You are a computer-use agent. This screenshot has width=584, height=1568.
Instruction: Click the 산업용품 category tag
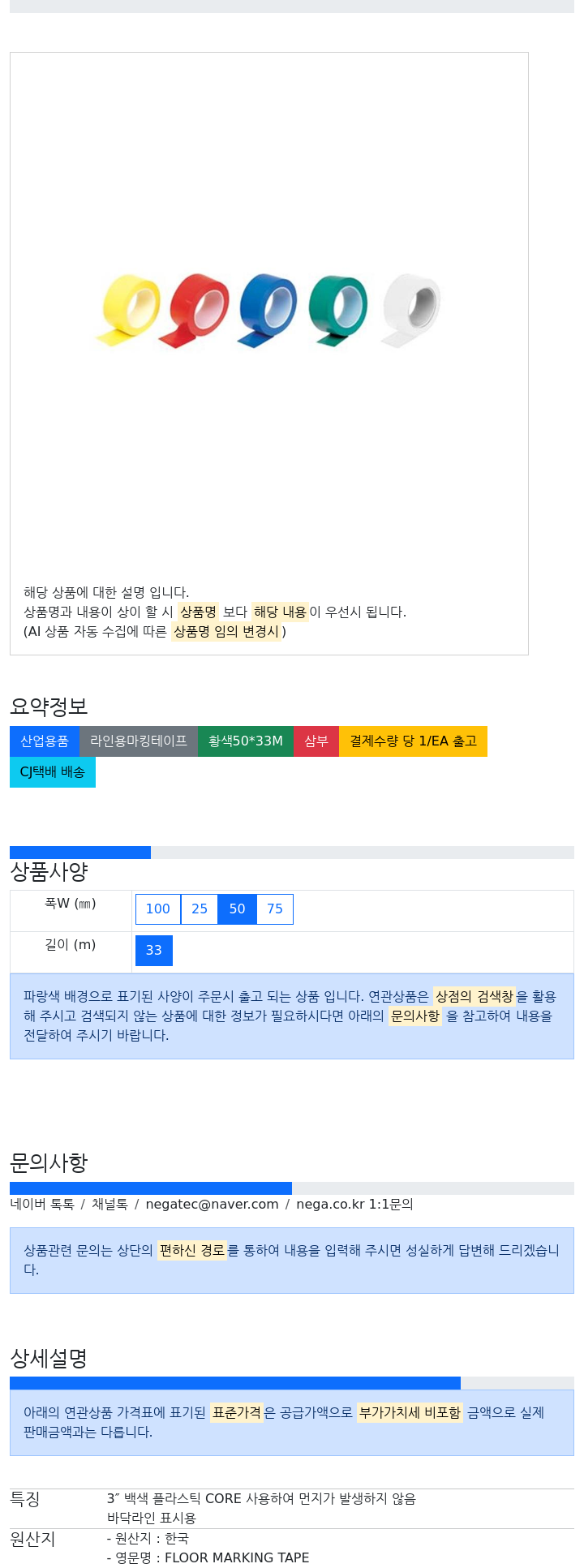click(x=45, y=741)
